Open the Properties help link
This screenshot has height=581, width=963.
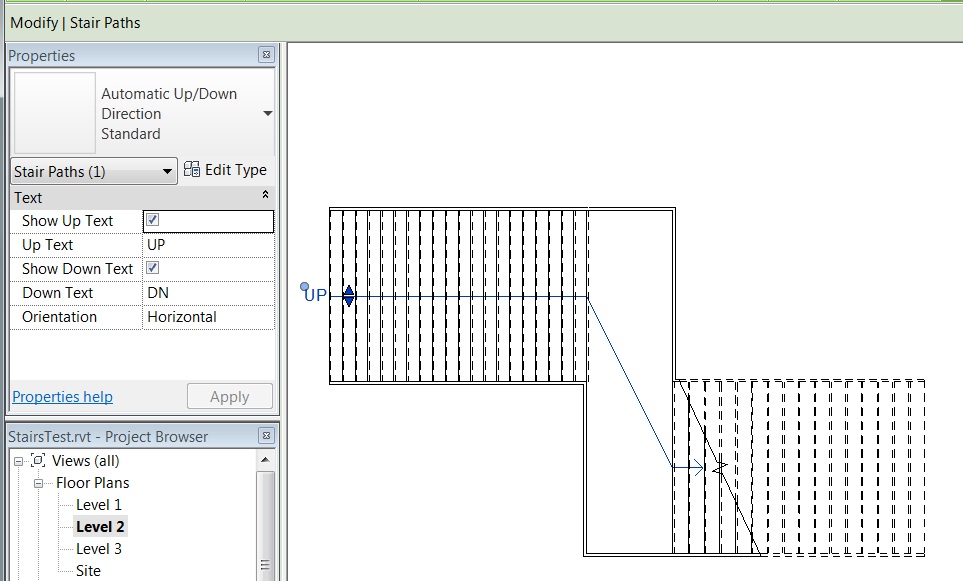click(63, 397)
